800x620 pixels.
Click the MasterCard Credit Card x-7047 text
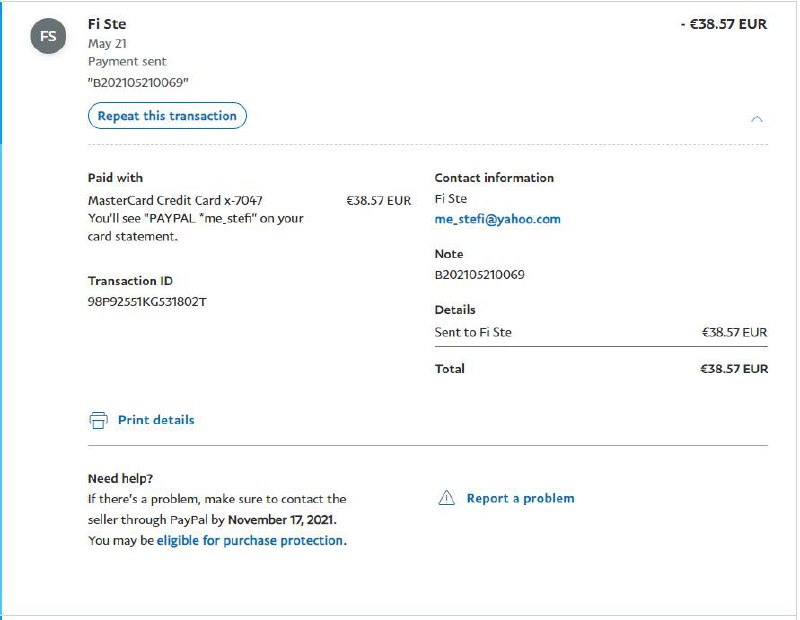[x=175, y=200]
